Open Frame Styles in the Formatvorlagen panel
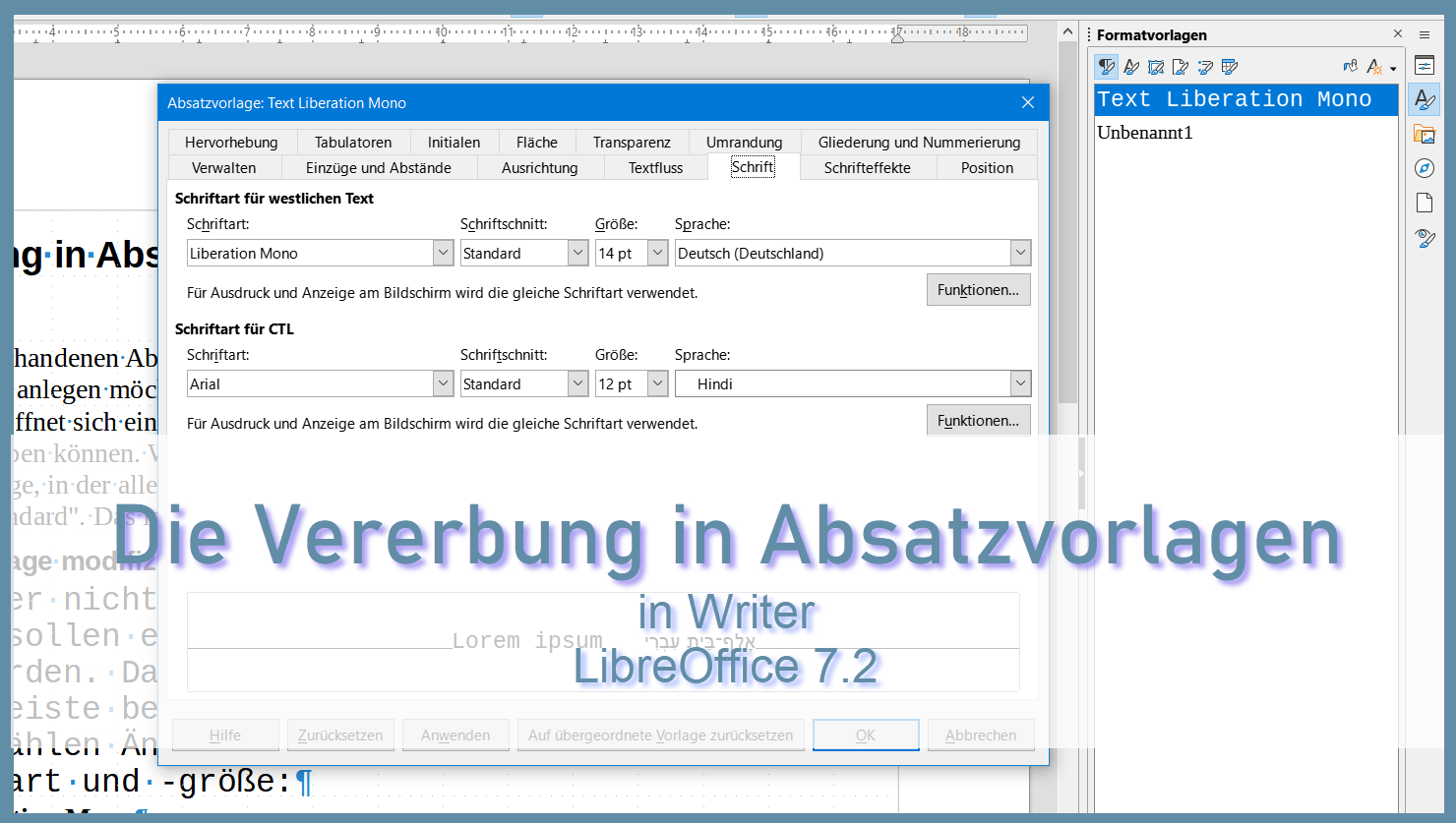Screen dimensions: 1456x823 [1157, 67]
